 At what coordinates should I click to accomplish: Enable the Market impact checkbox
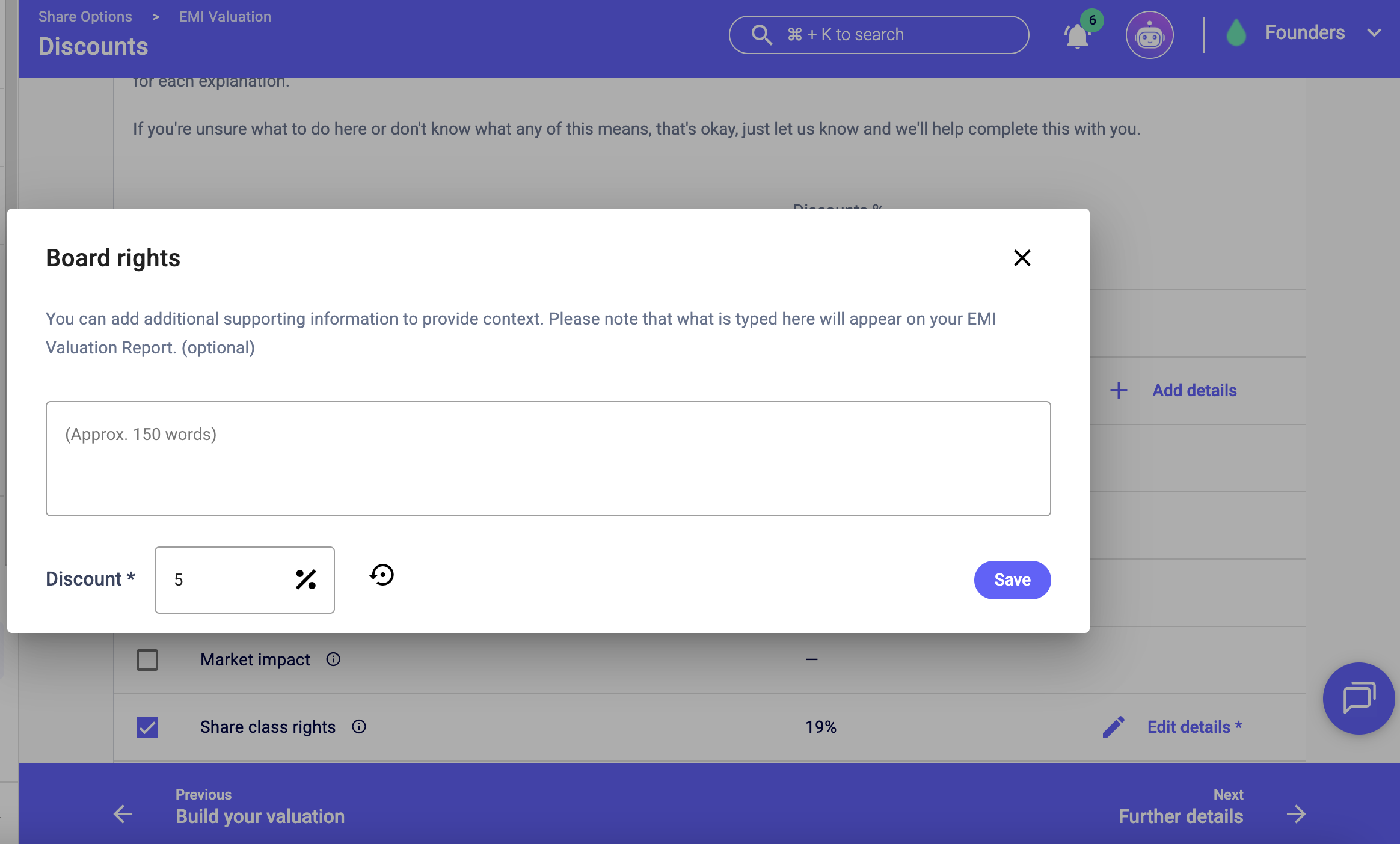[147, 660]
